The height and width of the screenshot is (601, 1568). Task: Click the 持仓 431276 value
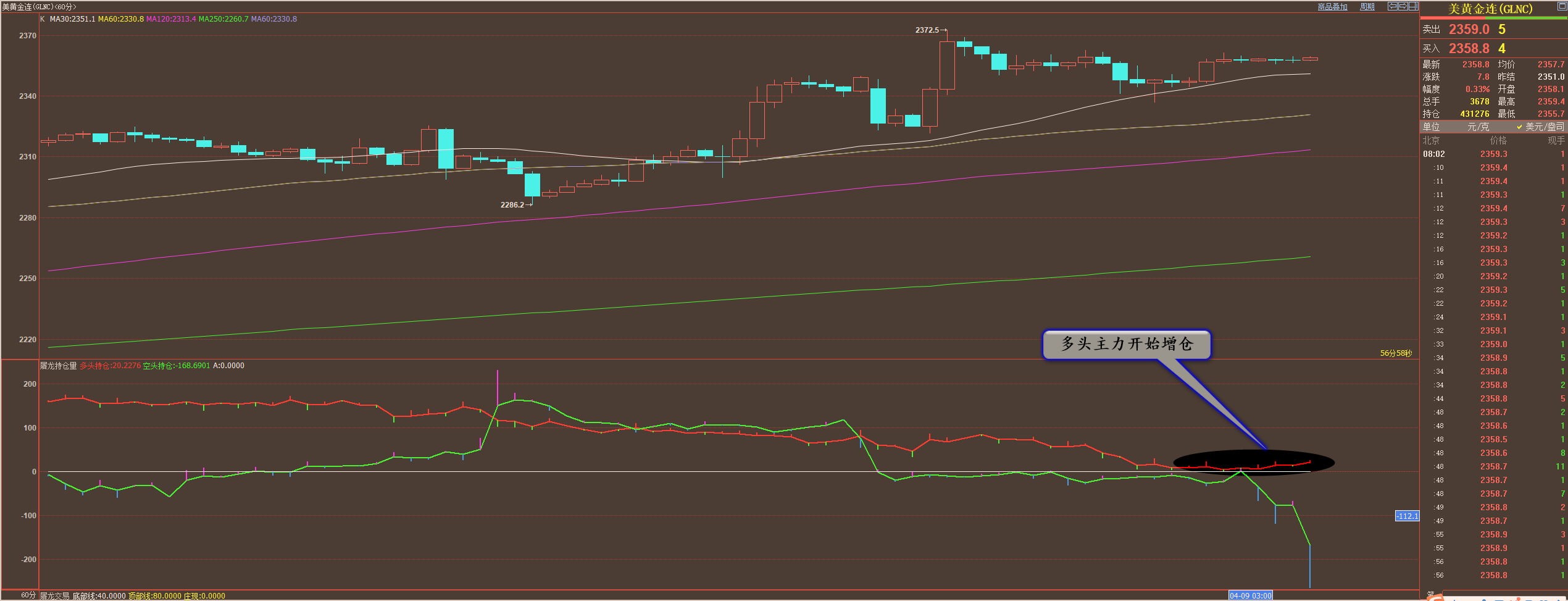pyautogui.click(x=1475, y=114)
